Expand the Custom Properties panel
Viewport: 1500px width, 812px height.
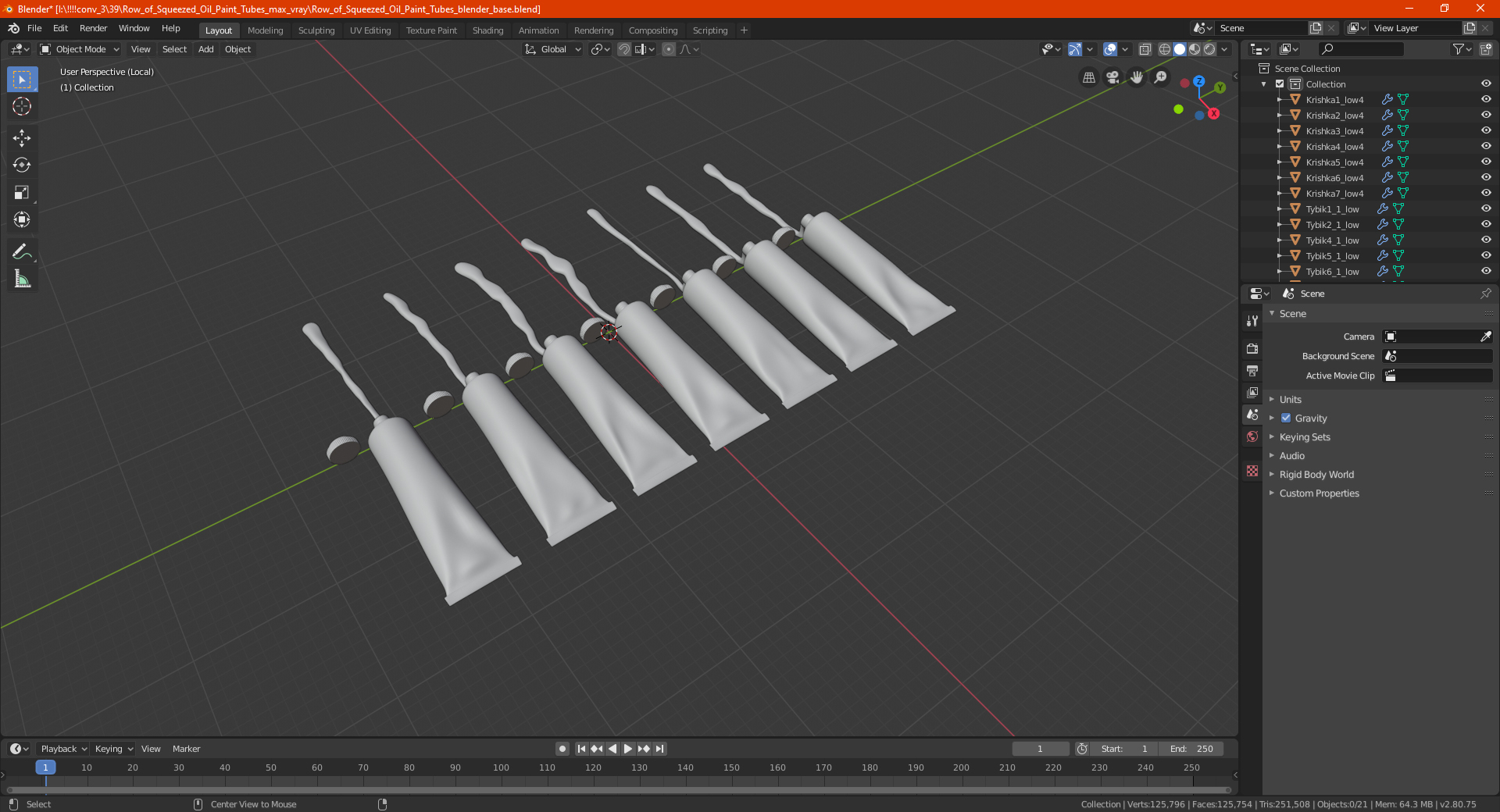1319,493
